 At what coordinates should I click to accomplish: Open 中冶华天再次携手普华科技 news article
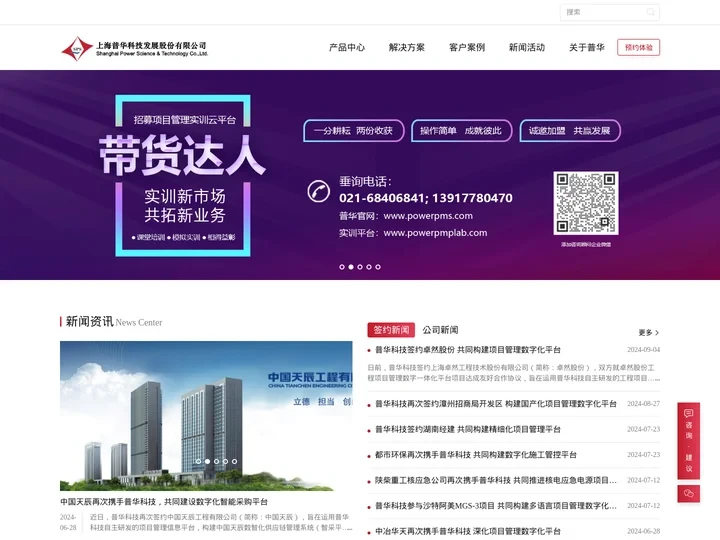pos(467,531)
